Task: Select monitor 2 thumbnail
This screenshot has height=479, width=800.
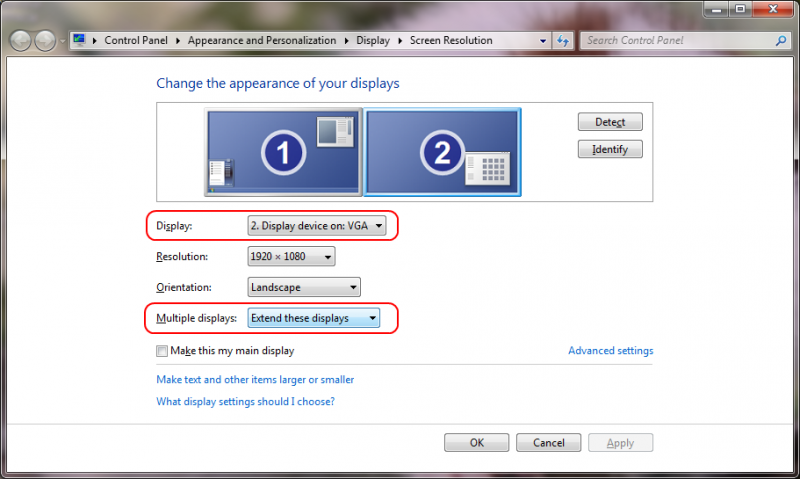Action: click(x=442, y=152)
